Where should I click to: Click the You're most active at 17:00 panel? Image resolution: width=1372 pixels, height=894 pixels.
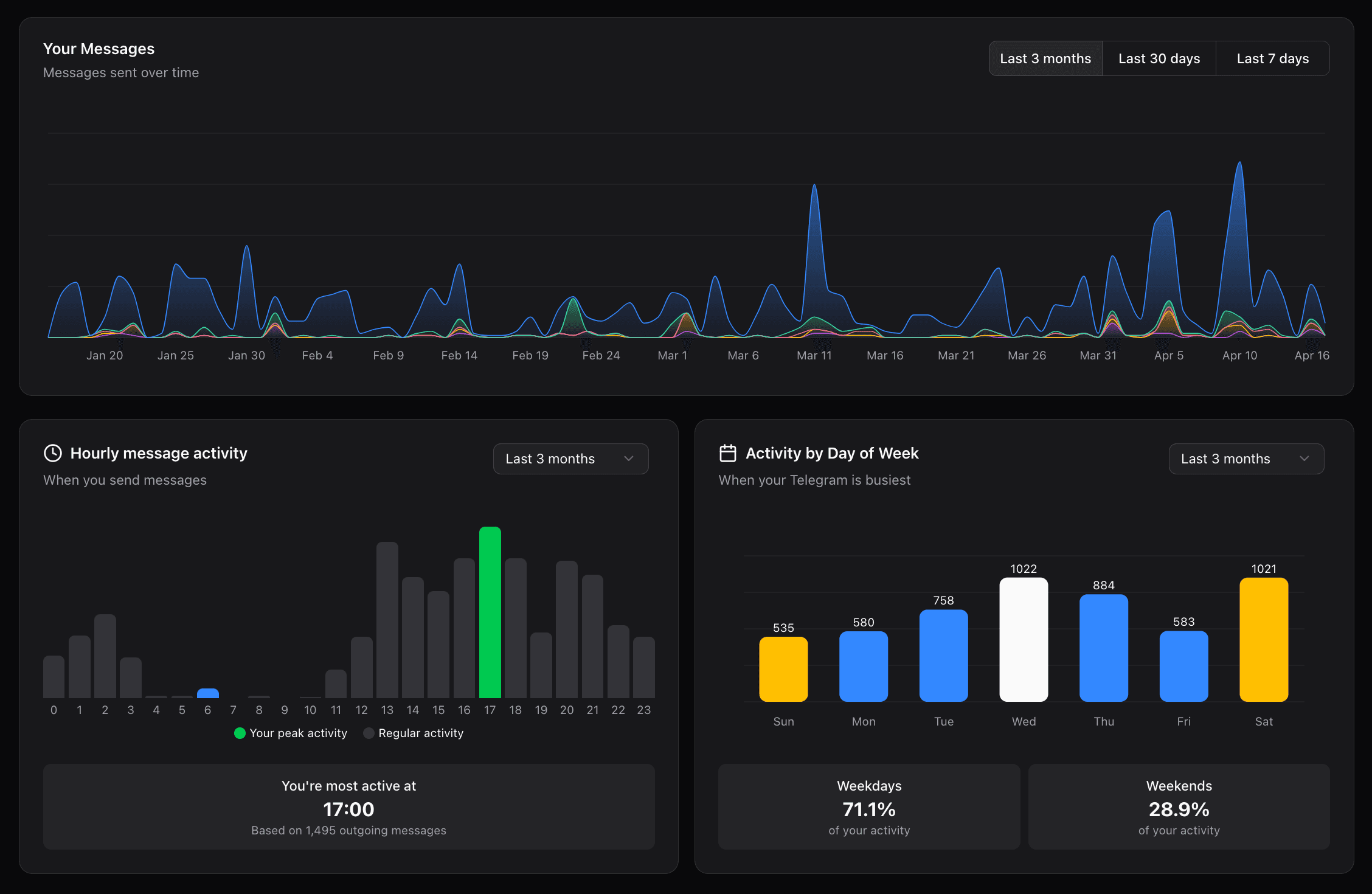(348, 807)
